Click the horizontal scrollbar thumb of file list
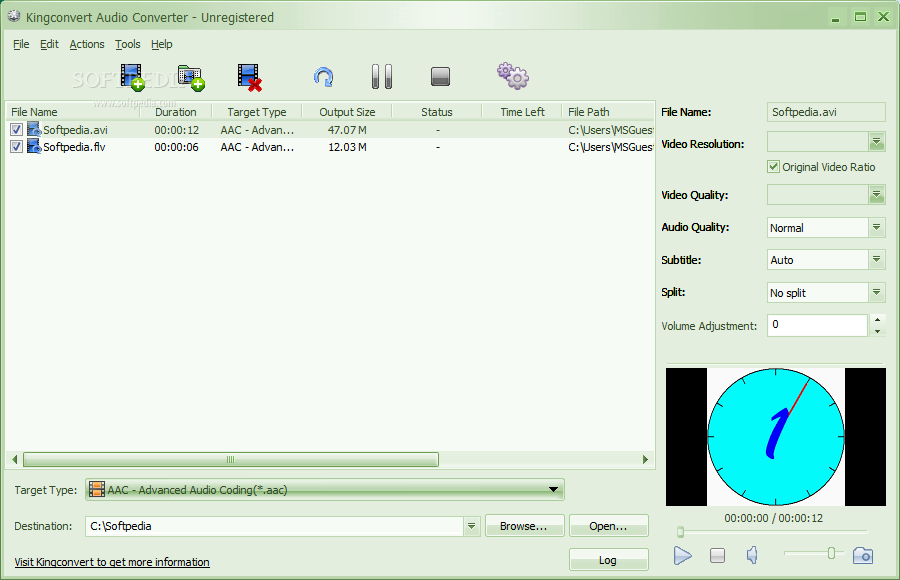 tap(231, 459)
